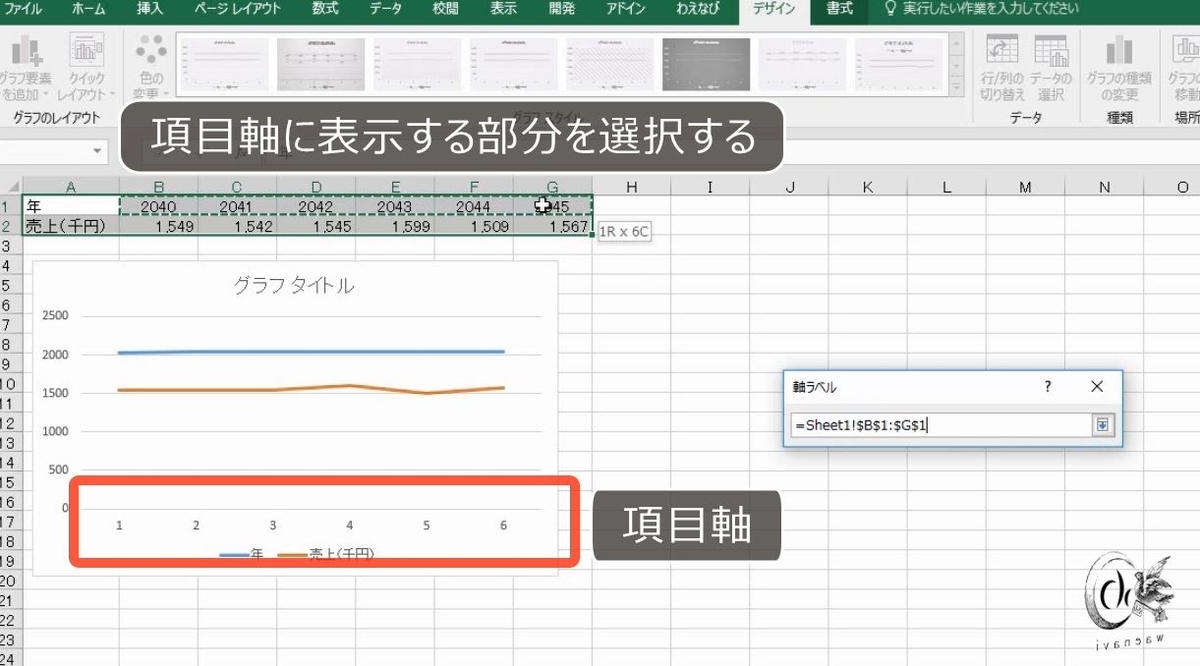Click the 実行したい作業を入力してください search box

[x=990, y=9]
